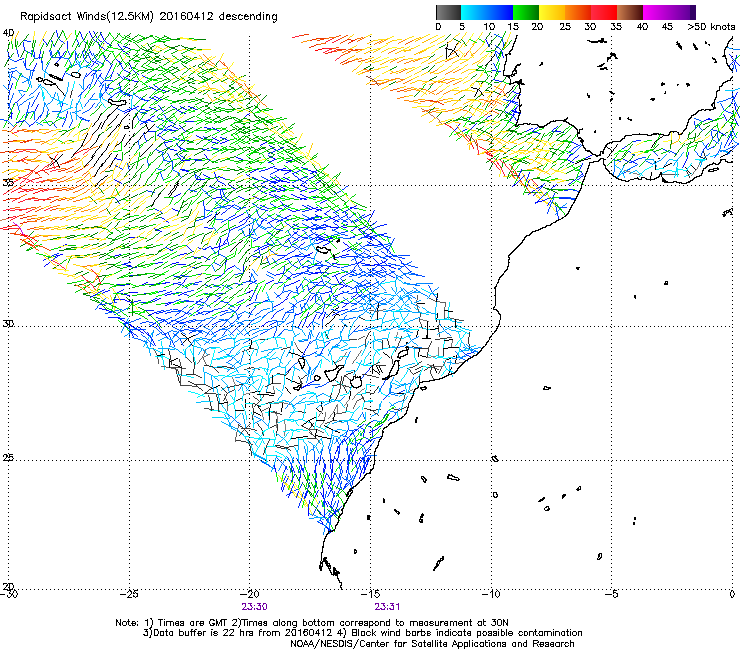The image size is (740, 650).
Task: Click the '>50 knots' legend label
Action: click(711, 26)
